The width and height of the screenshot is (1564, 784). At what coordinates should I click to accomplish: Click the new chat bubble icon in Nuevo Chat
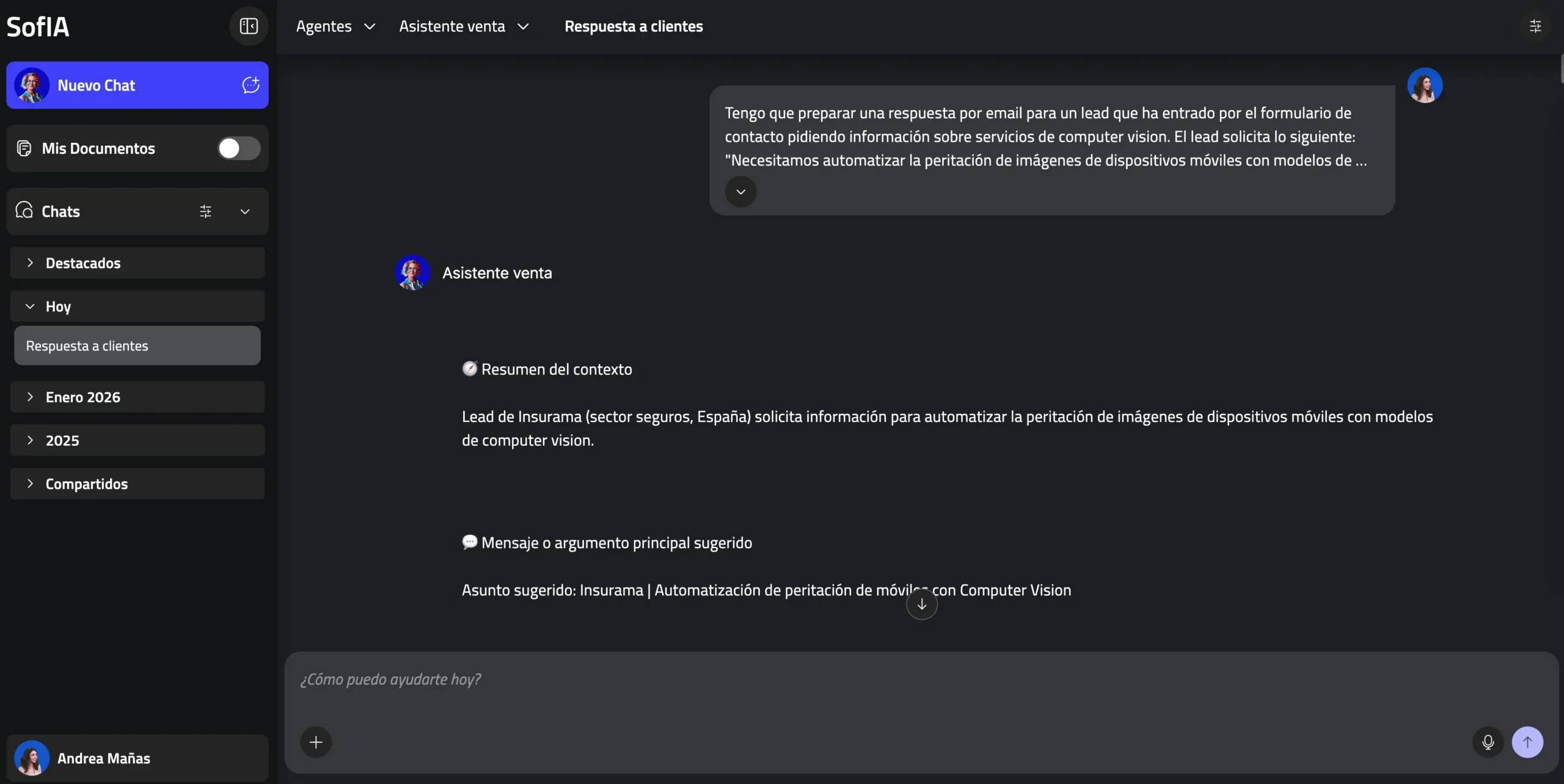coord(250,85)
